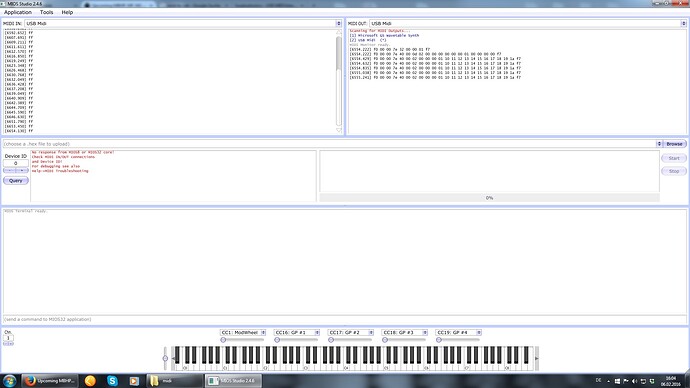690x388 pixels.
Task: Open the Tools menu
Action: [46, 12]
